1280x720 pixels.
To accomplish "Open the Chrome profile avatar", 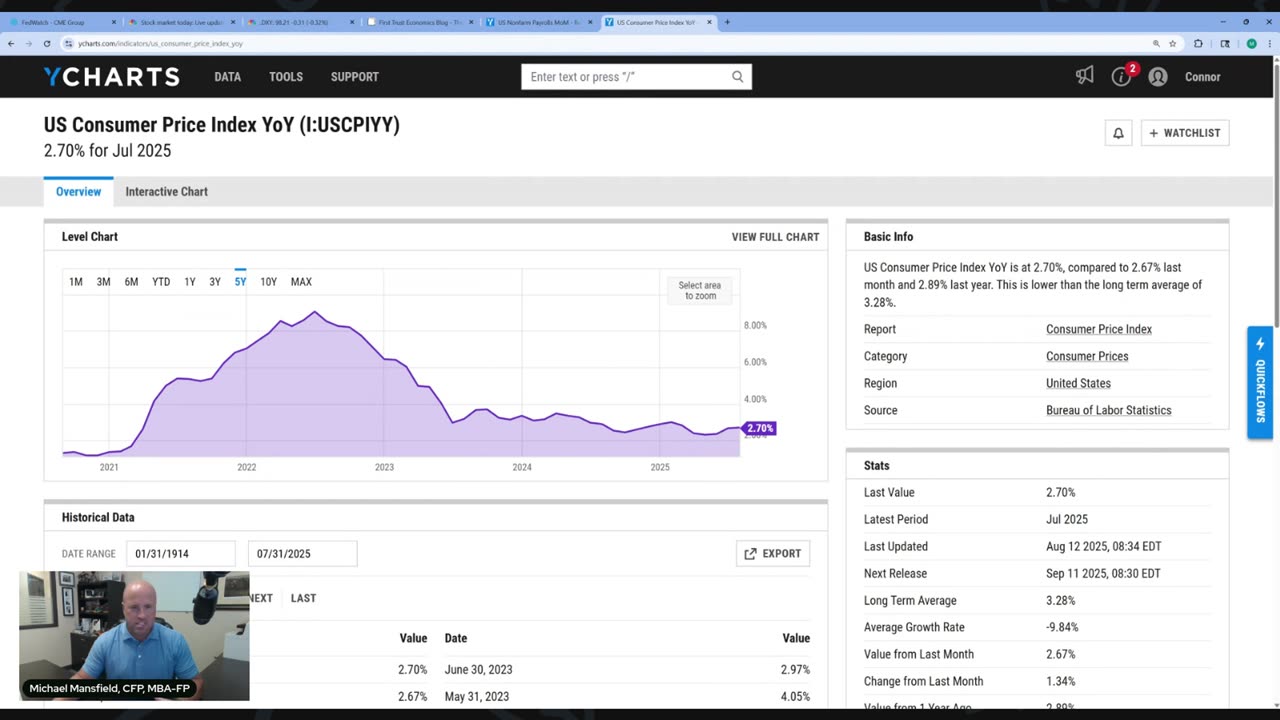I will coord(1251,43).
